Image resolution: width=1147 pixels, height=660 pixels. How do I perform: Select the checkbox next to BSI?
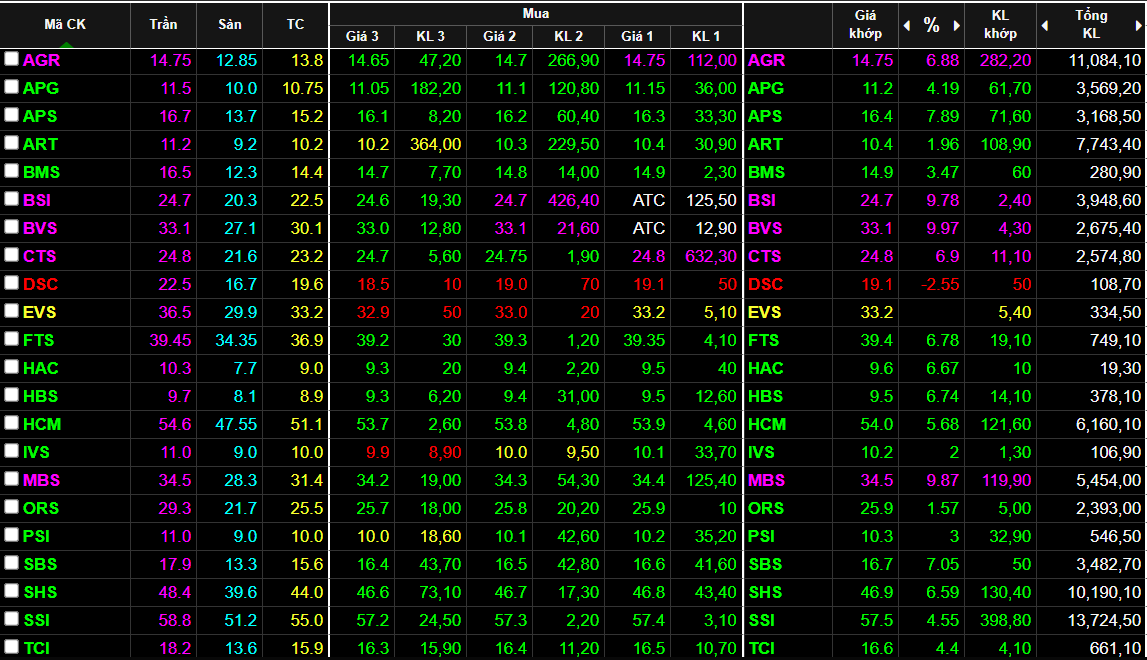coord(11,199)
